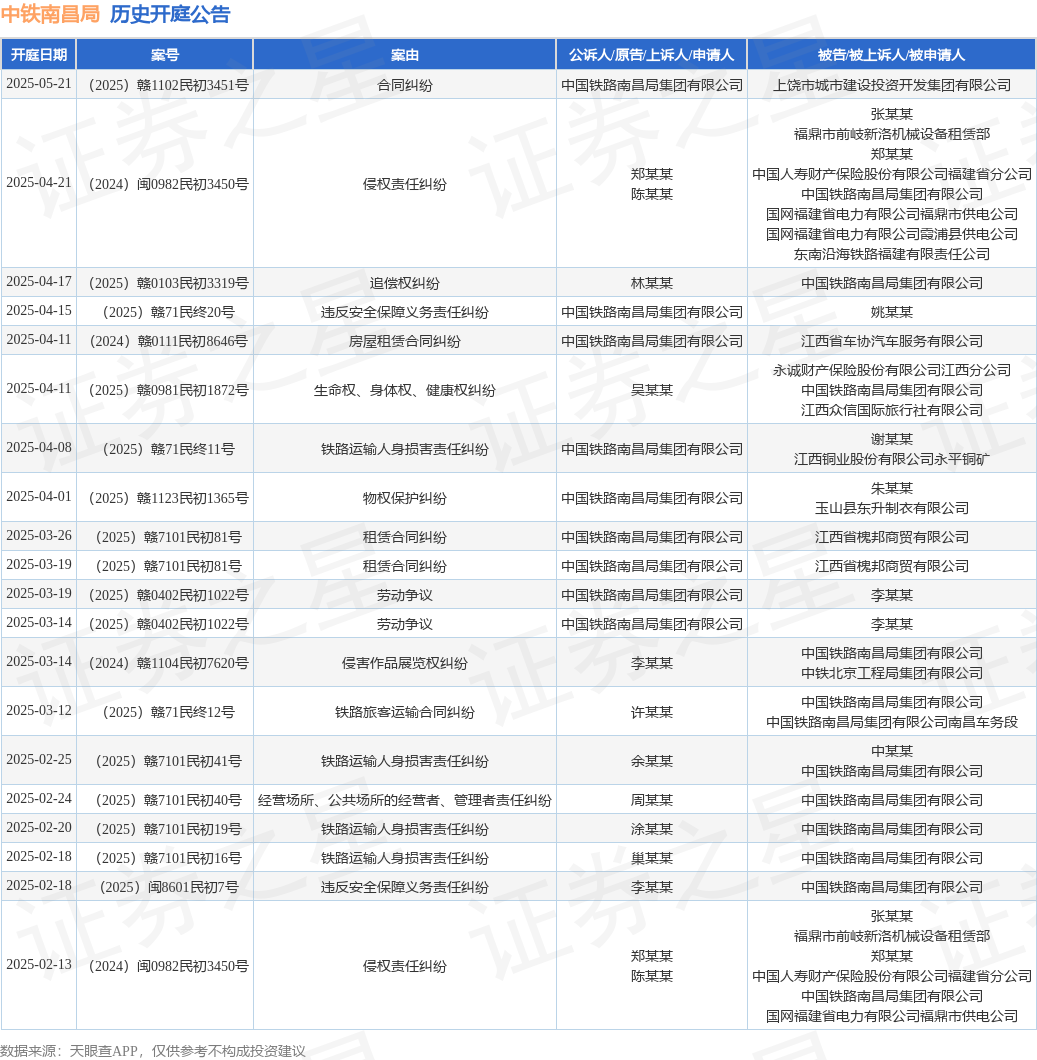The width and height of the screenshot is (1037, 1060).
Task: Select the 公诉人/原告/上诉人/申请人 column header
Action: click(x=652, y=55)
